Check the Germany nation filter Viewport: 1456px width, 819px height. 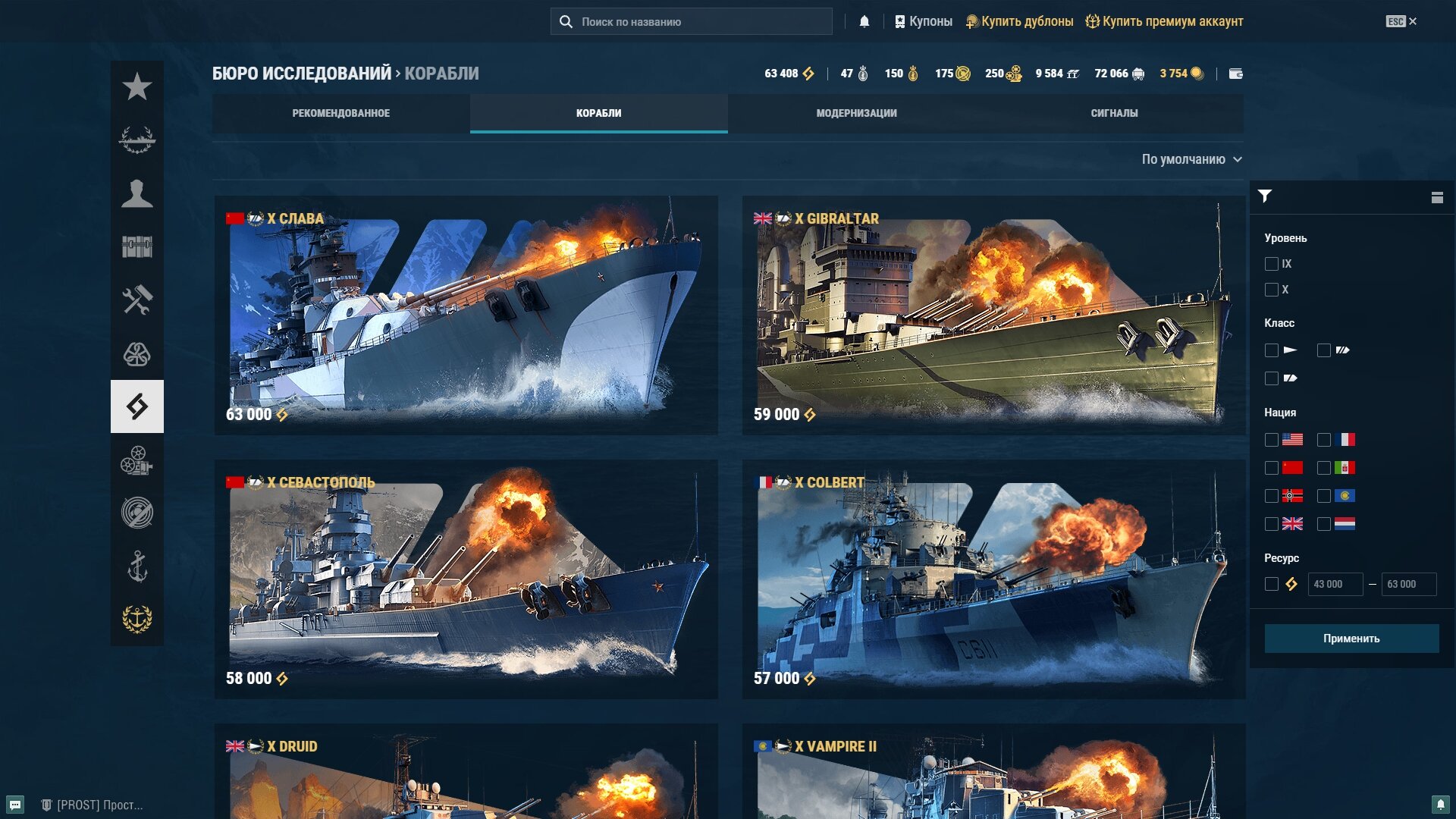[x=1272, y=496]
